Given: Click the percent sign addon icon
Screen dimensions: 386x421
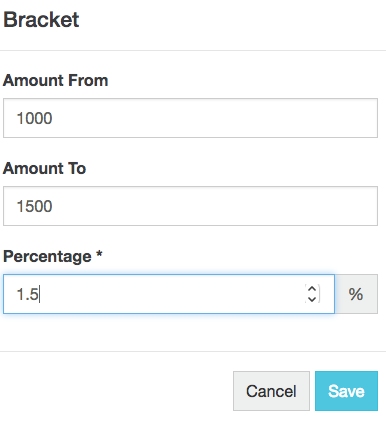Looking at the screenshot, I should [356, 294].
